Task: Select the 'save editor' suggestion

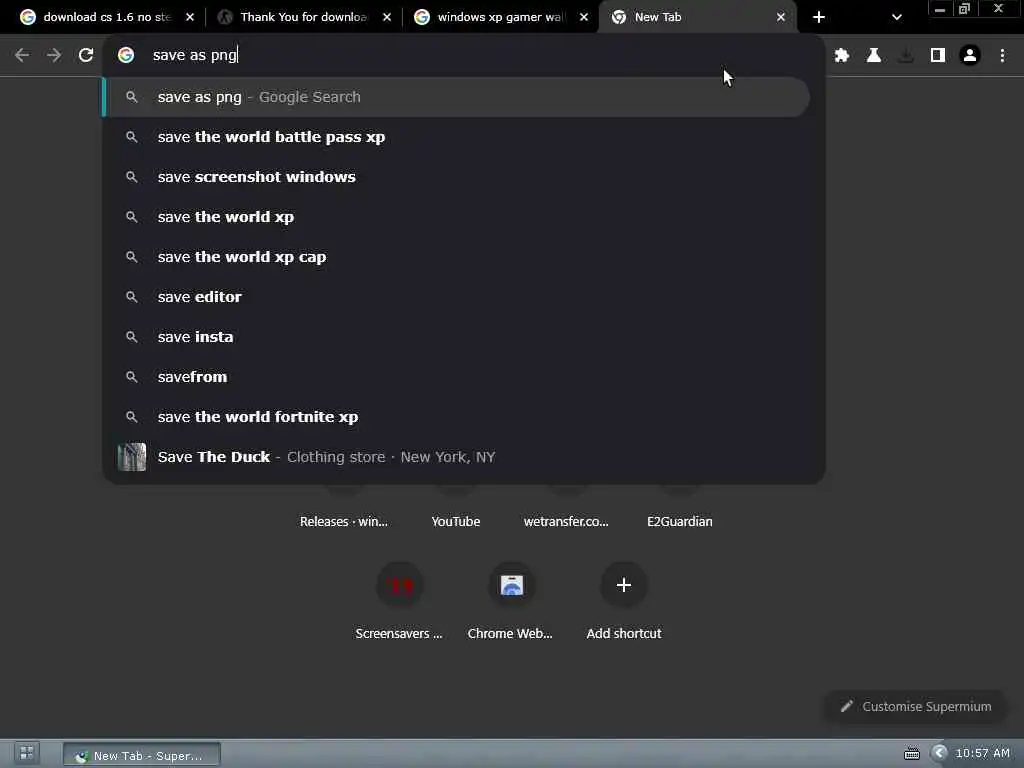Action: point(456,297)
